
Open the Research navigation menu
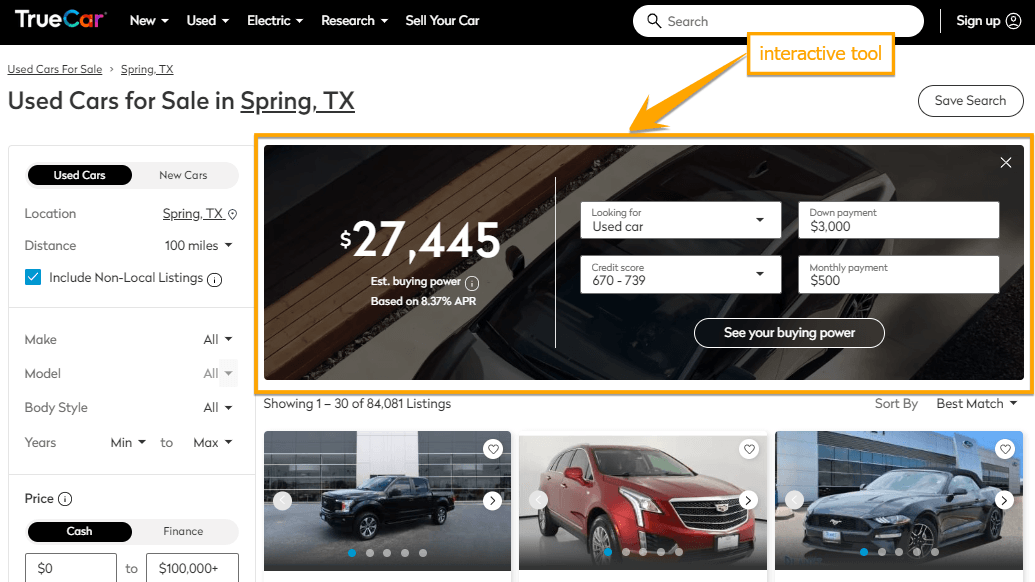354,20
